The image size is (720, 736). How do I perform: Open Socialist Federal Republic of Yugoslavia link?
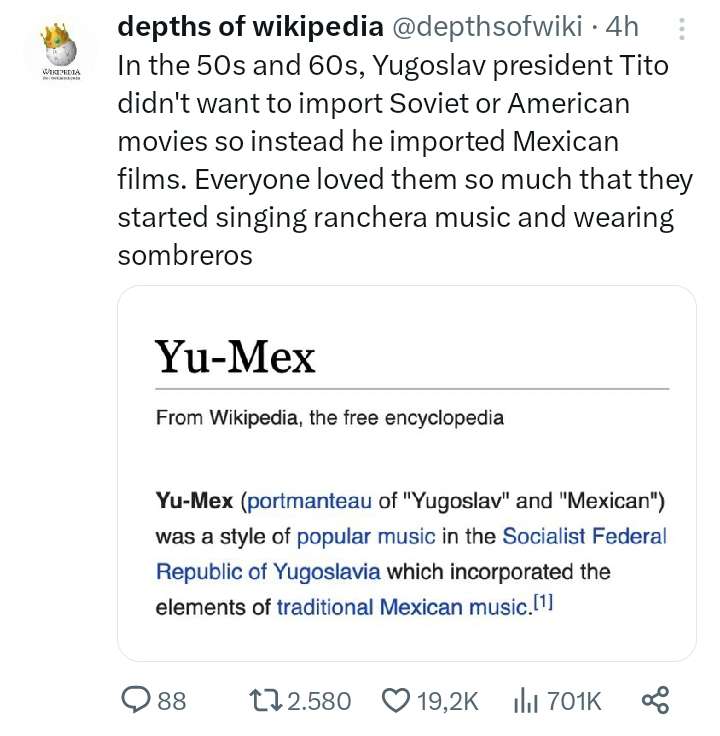(x=411, y=554)
